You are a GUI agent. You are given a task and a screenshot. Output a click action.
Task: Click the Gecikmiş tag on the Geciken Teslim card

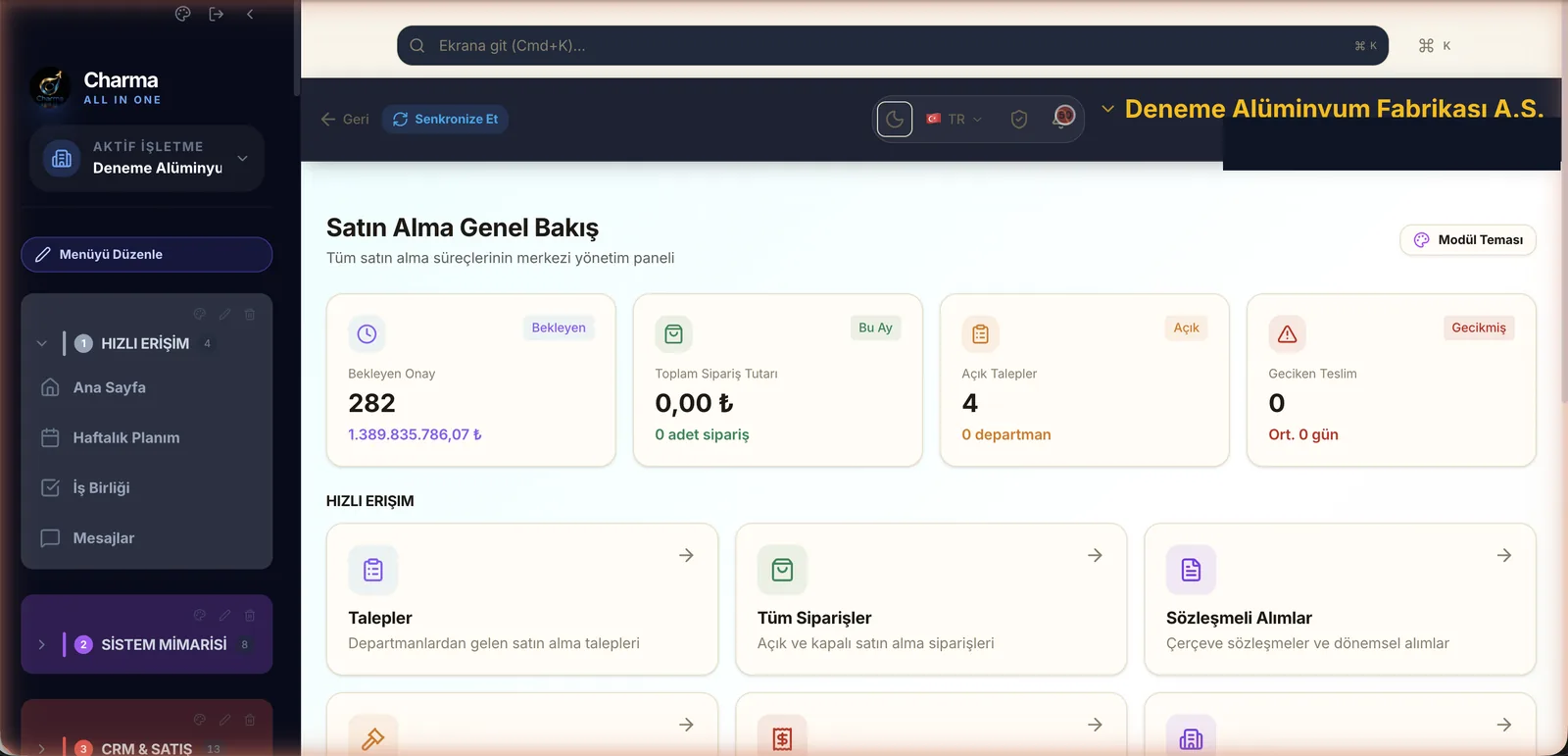click(x=1479, y=328)
